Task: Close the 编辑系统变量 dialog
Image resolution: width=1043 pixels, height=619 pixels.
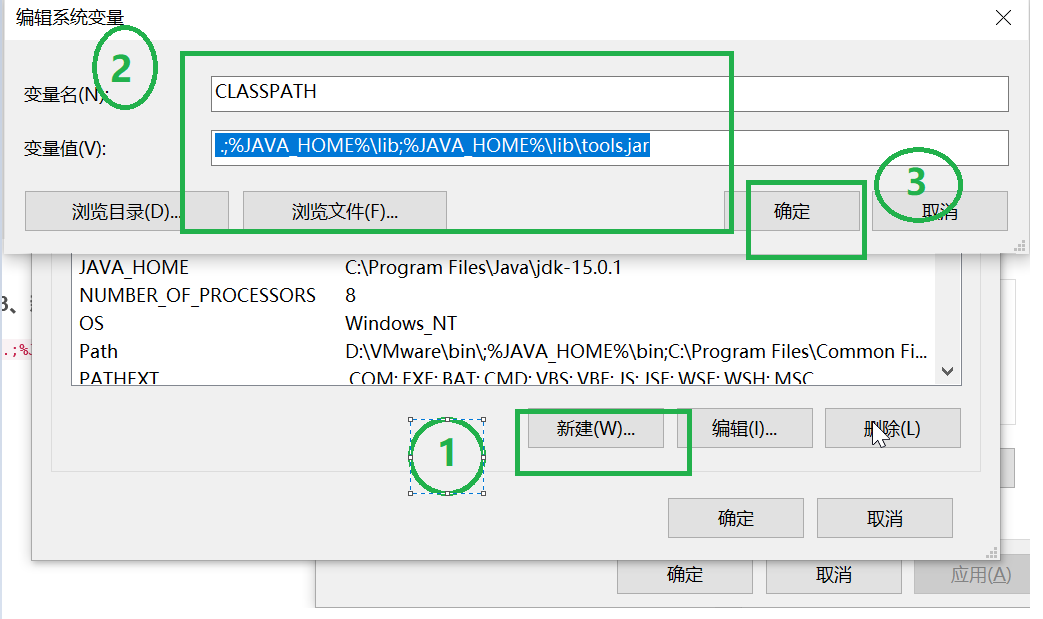Action: 1003,17
